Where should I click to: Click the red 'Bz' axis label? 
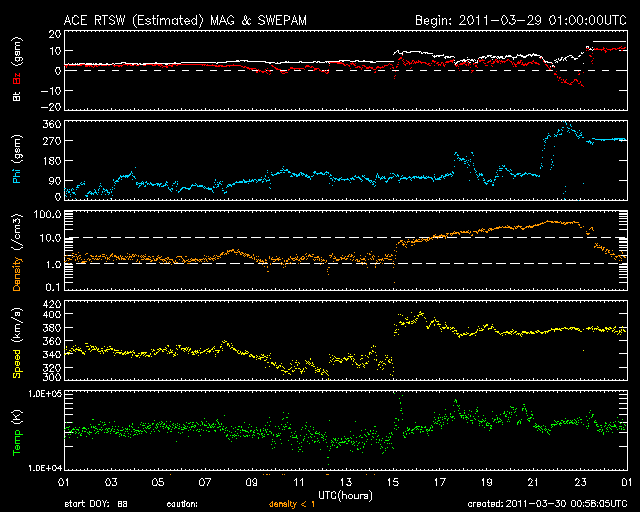pos(17,78)
